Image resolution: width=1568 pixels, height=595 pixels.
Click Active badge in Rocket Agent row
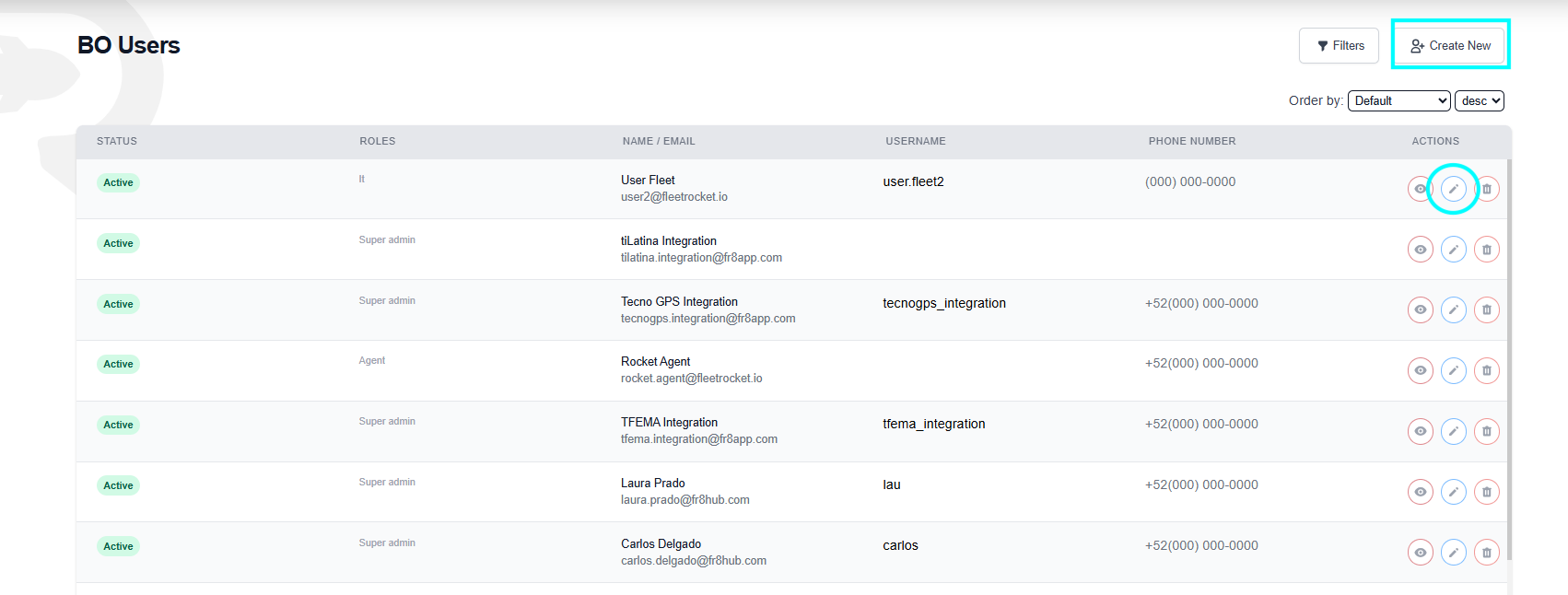pyautogui.click(x=118, y=364)
